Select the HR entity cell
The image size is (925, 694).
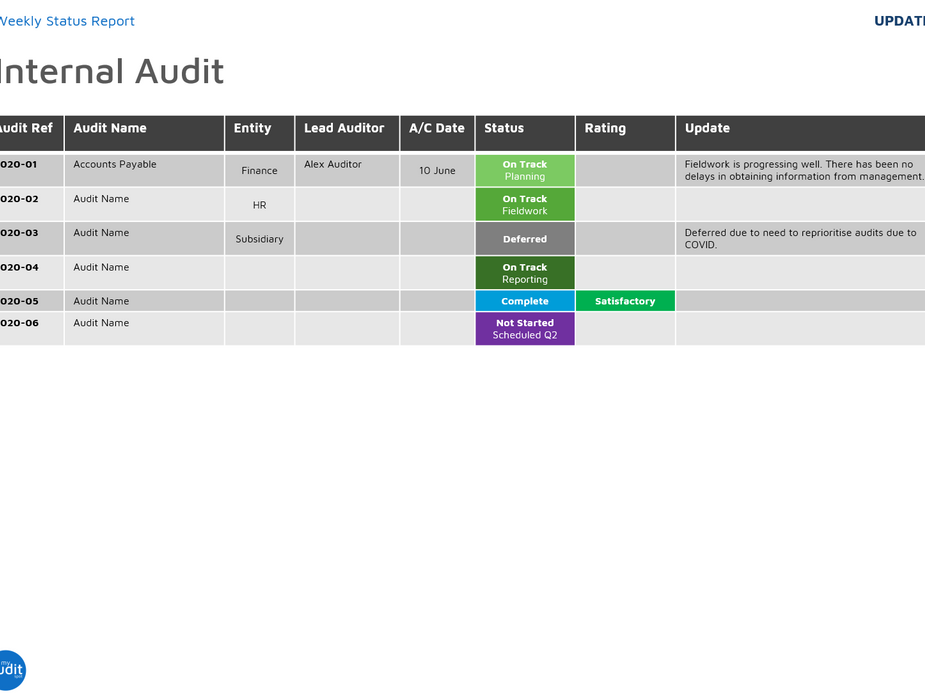260,205
